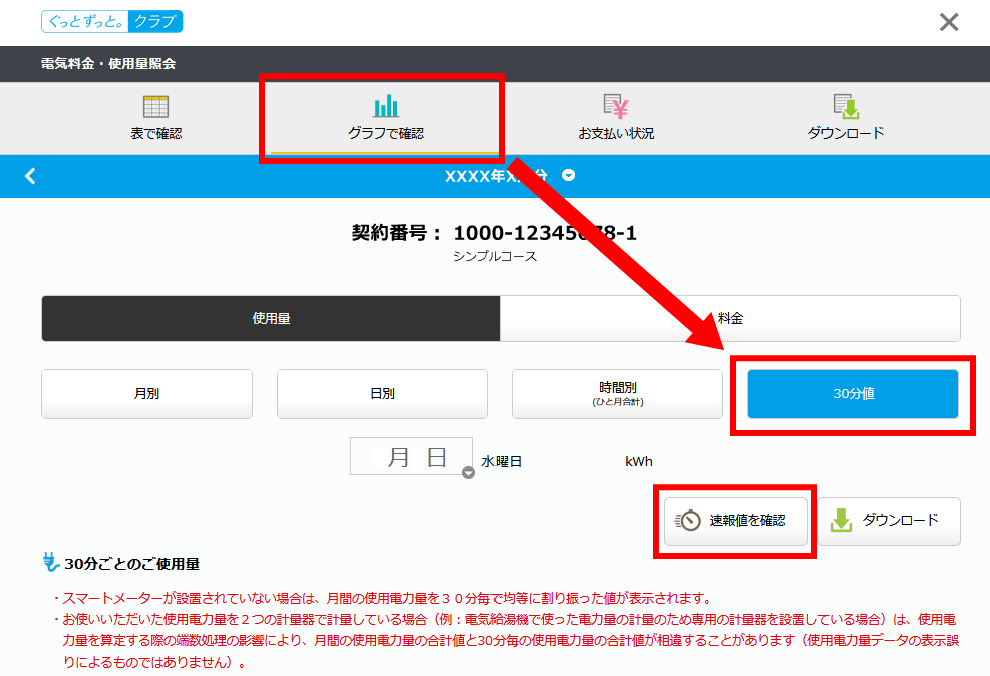Viewport: 990px width, 676px height.
Task: Select the 30分値 option
Action: pyautogui.click(x=853, y=394)
